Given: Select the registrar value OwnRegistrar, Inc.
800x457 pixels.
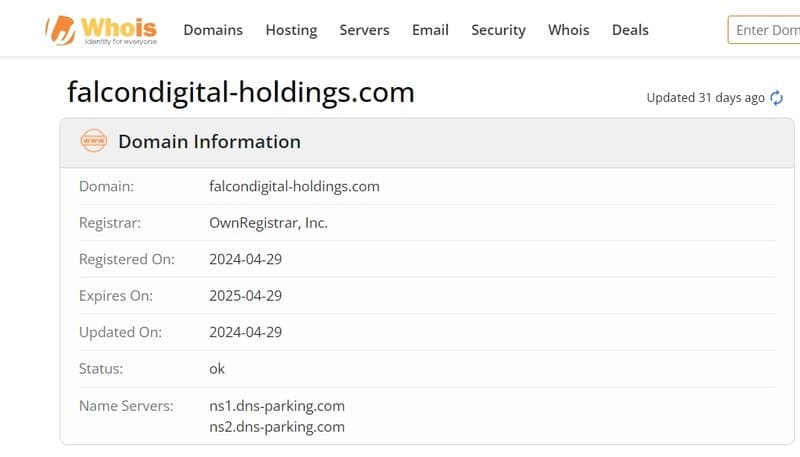Looking at the screenshot, I should (x=268, y=223).
